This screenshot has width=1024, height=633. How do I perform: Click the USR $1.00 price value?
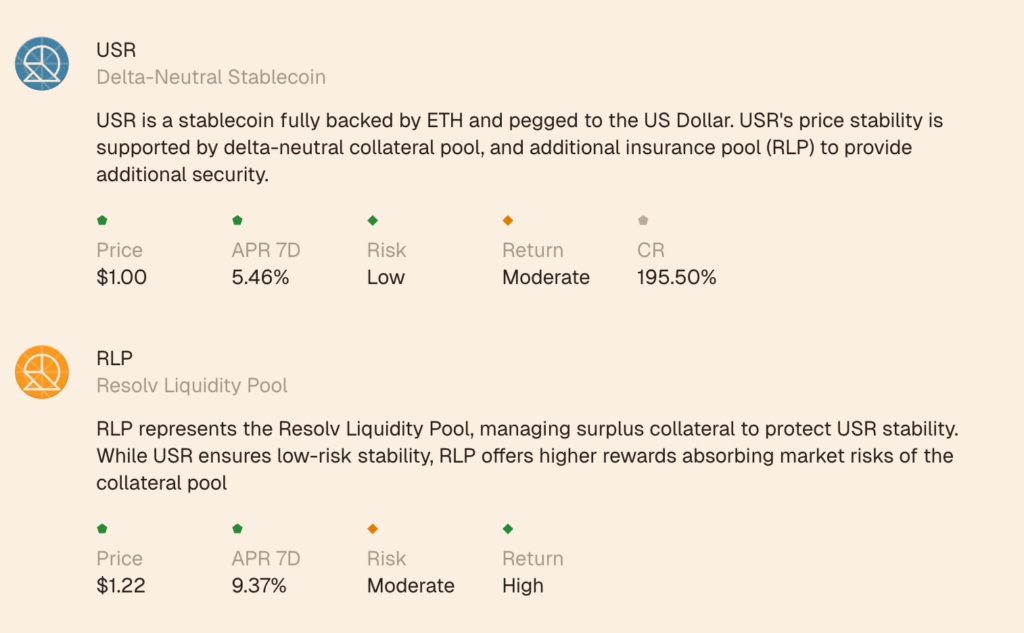click(x=121, y=277)
